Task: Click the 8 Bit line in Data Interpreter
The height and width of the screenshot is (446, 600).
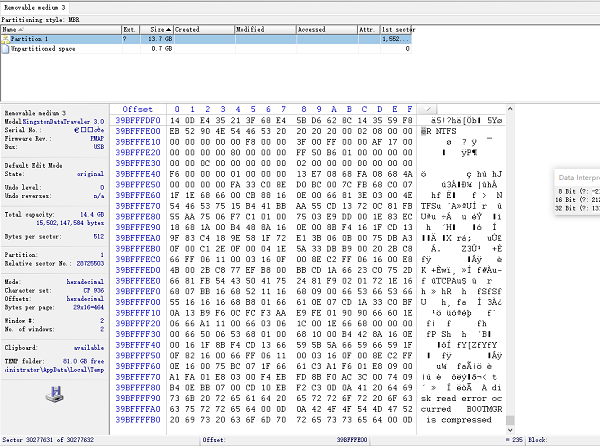Action: [x=578, y=191]
